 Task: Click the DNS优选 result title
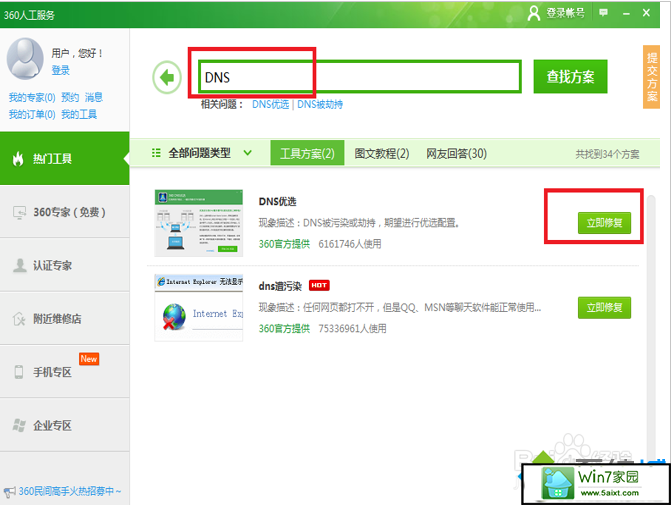point(277,202)
